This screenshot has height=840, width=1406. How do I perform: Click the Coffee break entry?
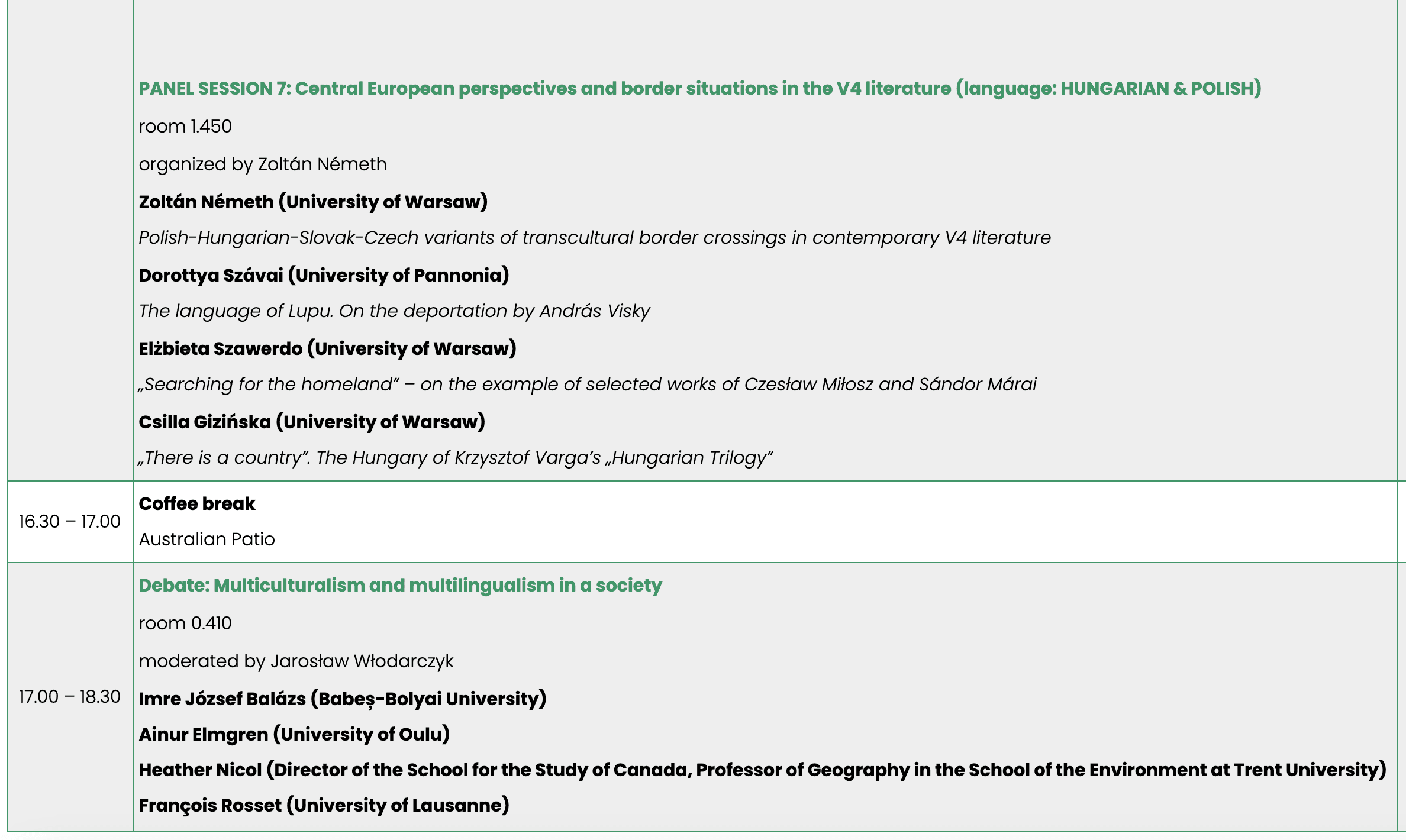[197, 504]
